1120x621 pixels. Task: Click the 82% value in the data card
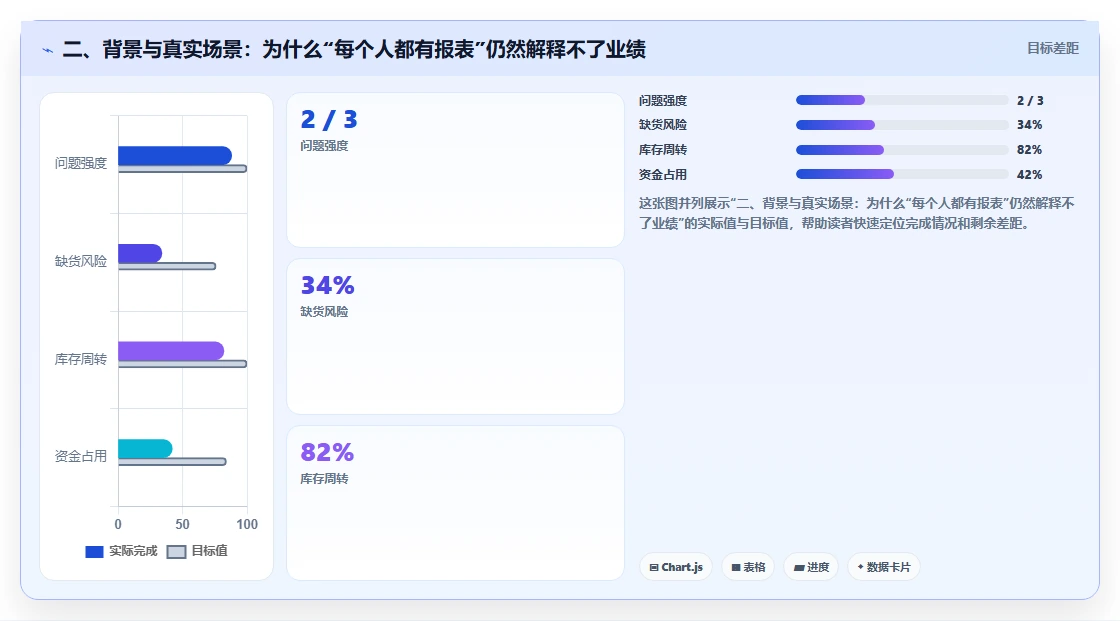coord(327,452)
